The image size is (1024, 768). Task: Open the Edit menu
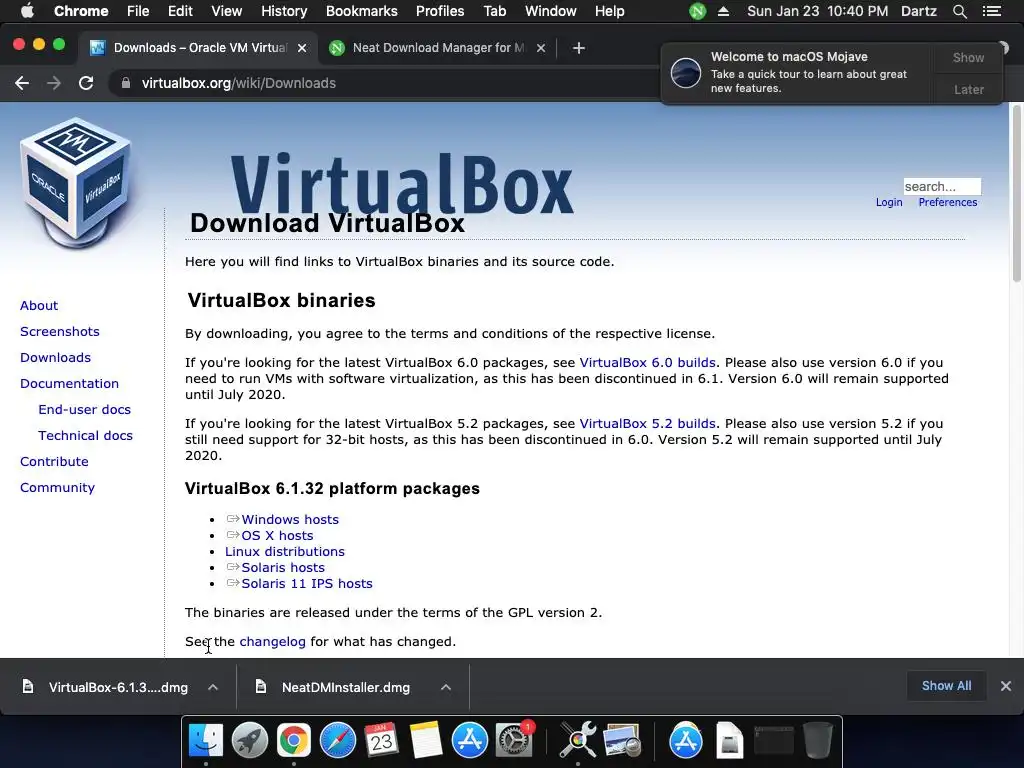click(x=180, y=11)
